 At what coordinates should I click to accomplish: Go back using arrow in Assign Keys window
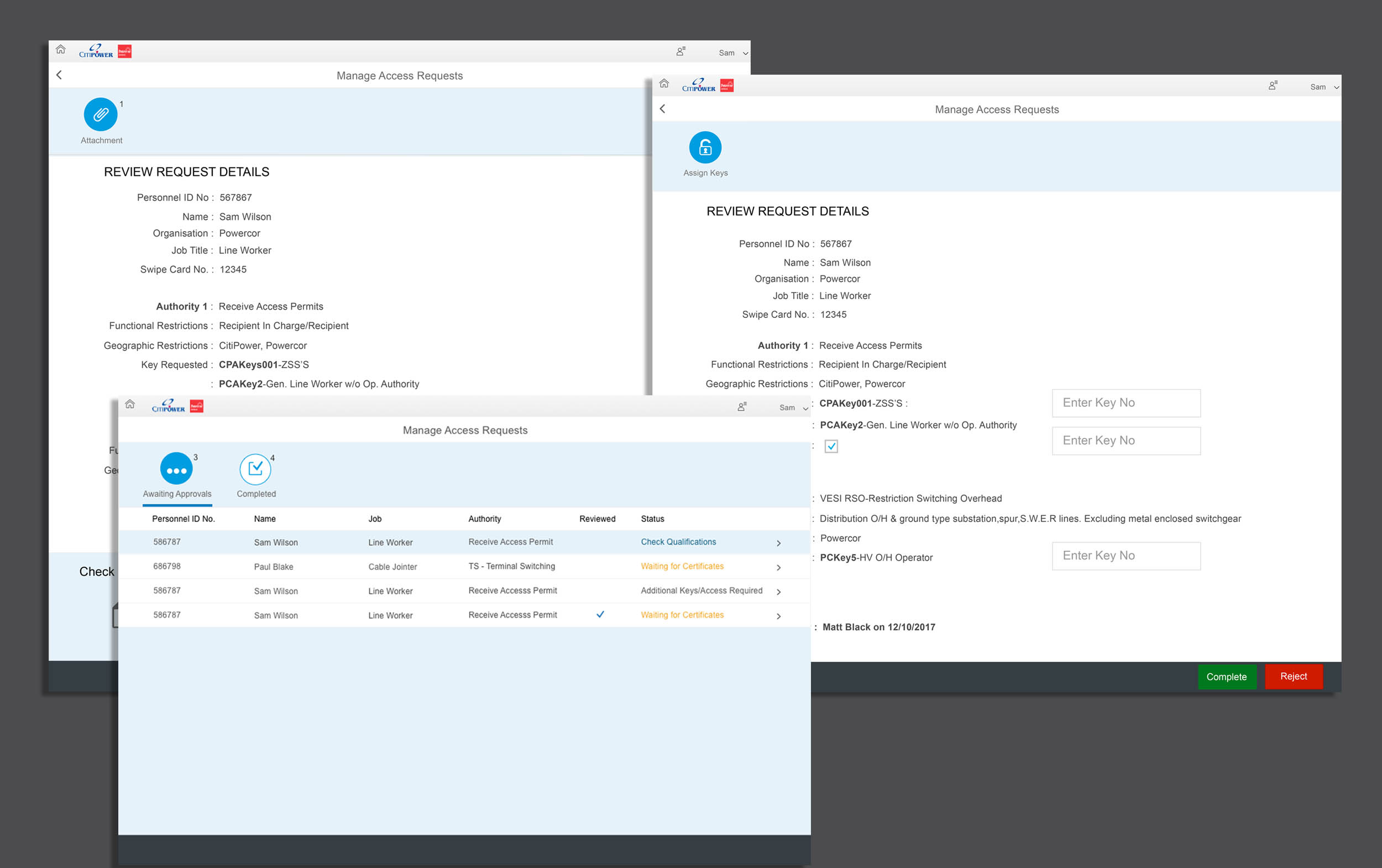662,109
